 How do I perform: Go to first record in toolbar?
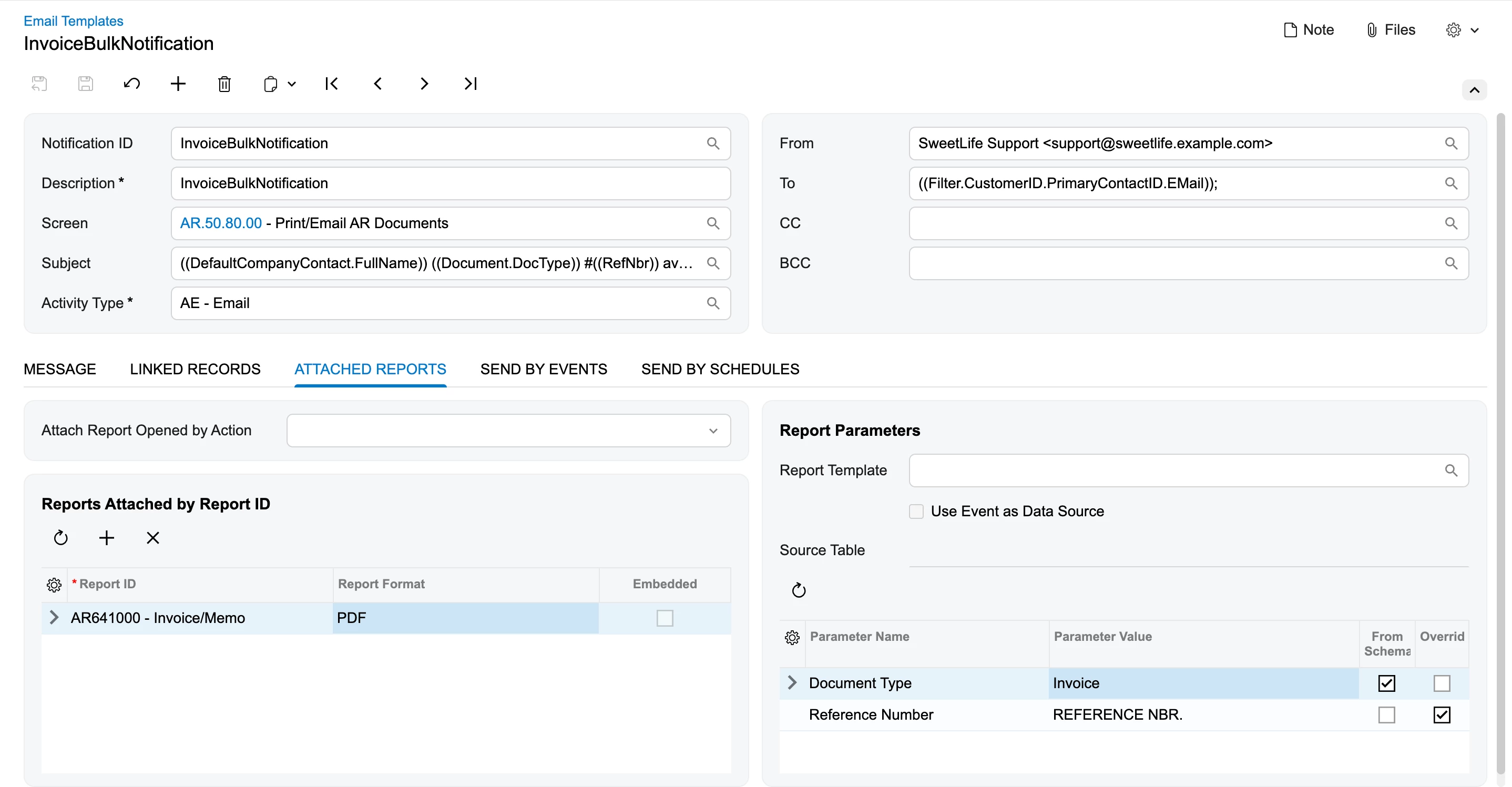[x=332, y=84]
